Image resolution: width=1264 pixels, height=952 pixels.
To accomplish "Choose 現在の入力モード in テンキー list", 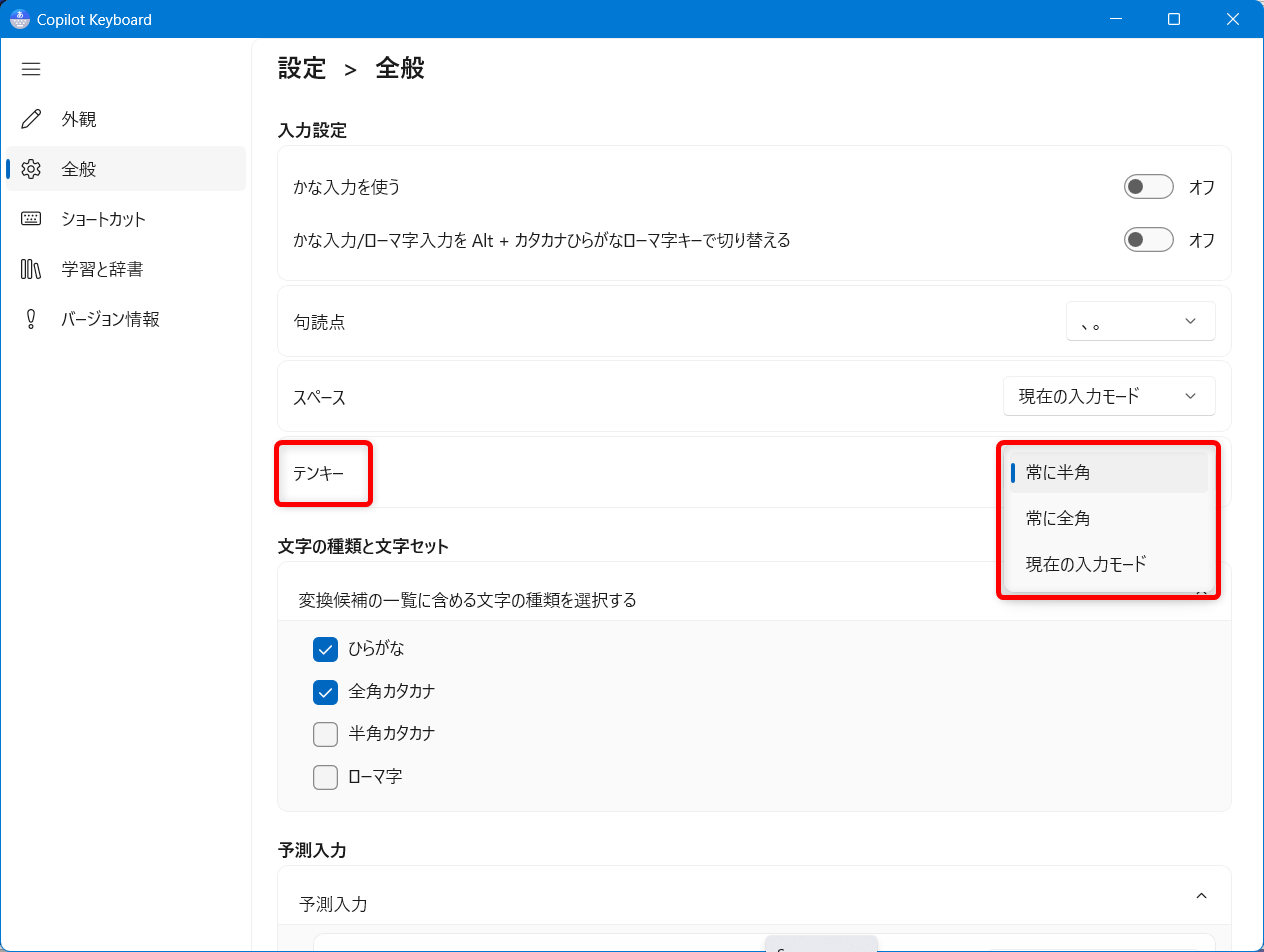I will pos(1108,564).
